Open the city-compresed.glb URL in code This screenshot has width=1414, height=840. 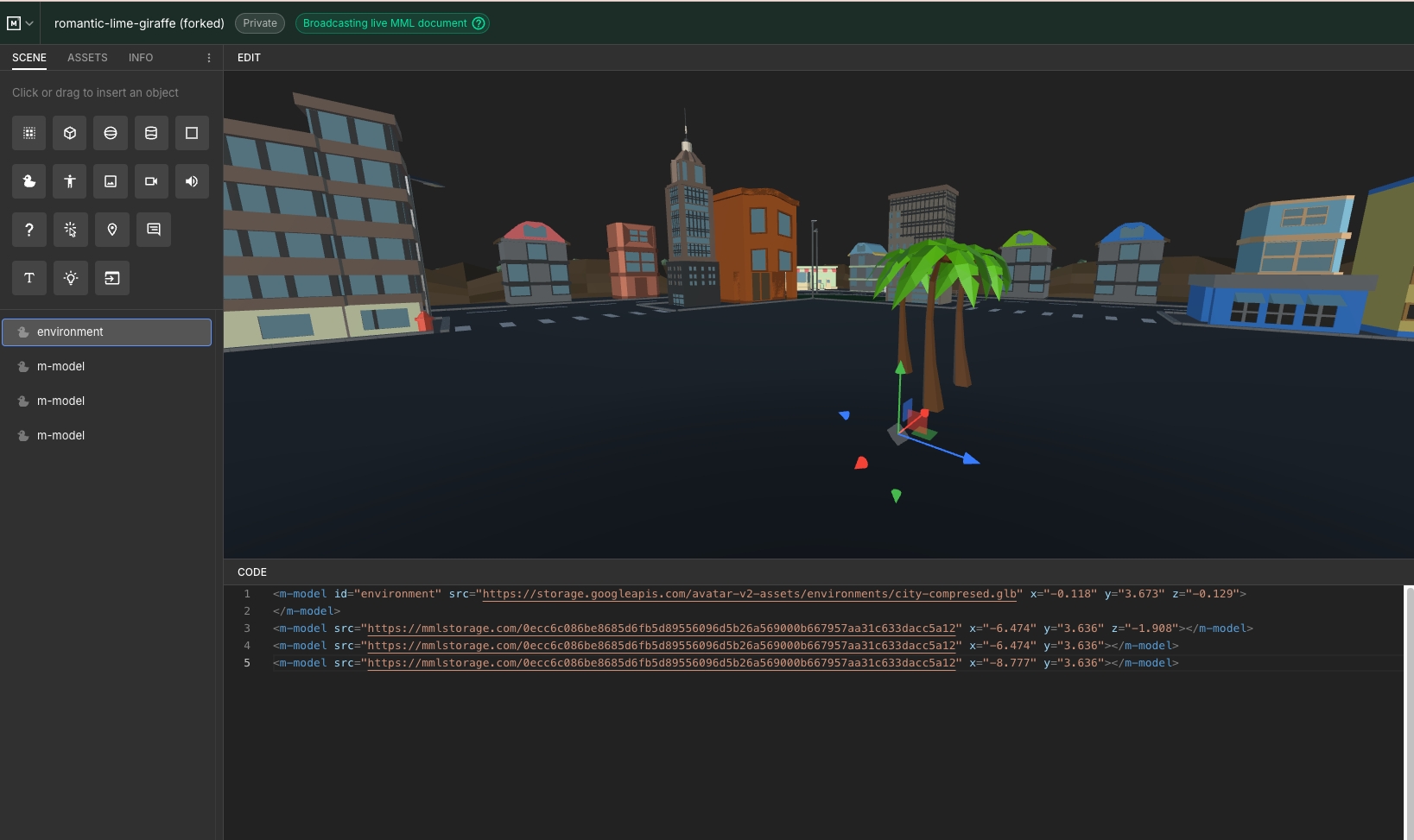[749, 594]
